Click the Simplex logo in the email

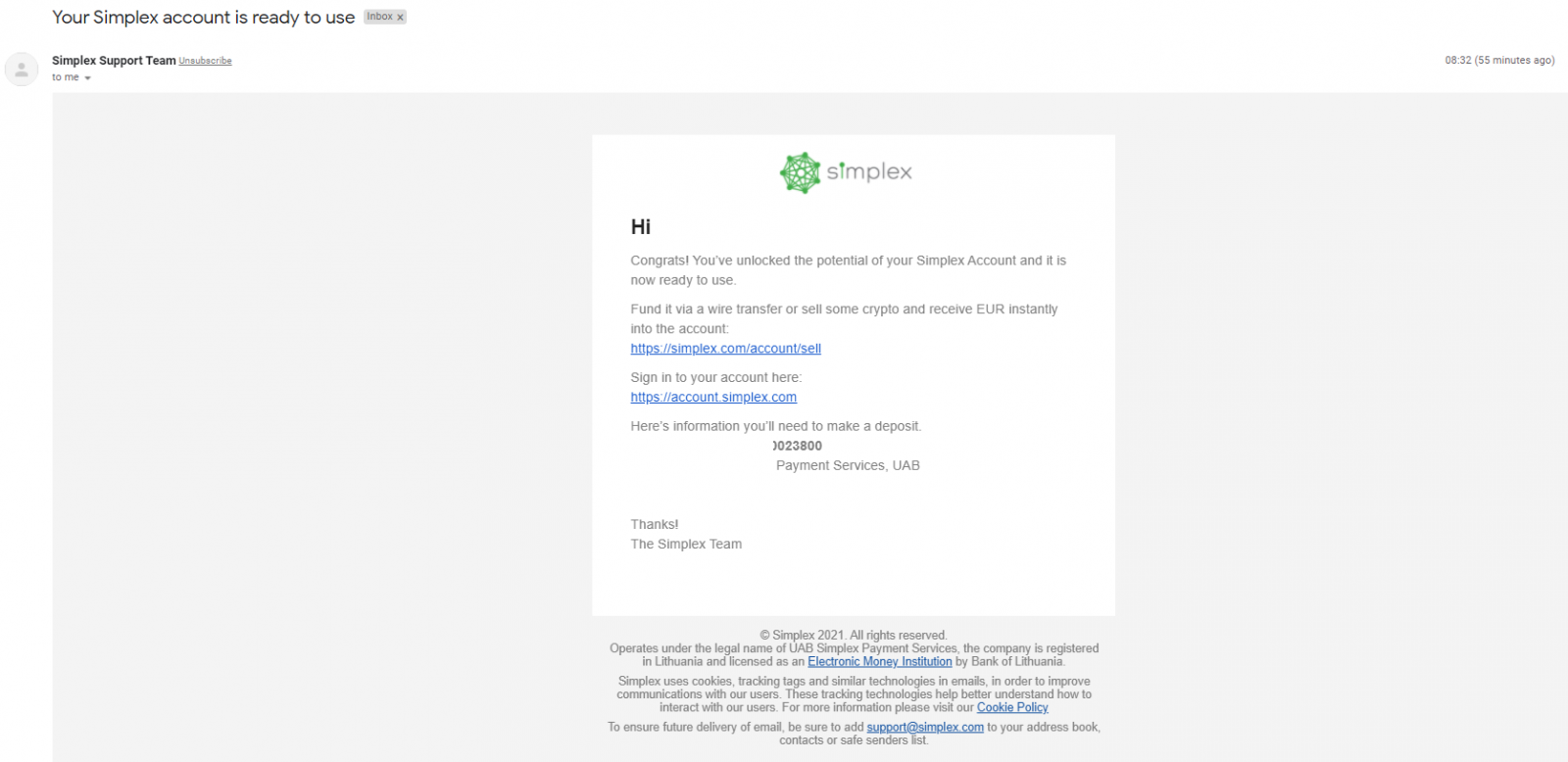846,172
